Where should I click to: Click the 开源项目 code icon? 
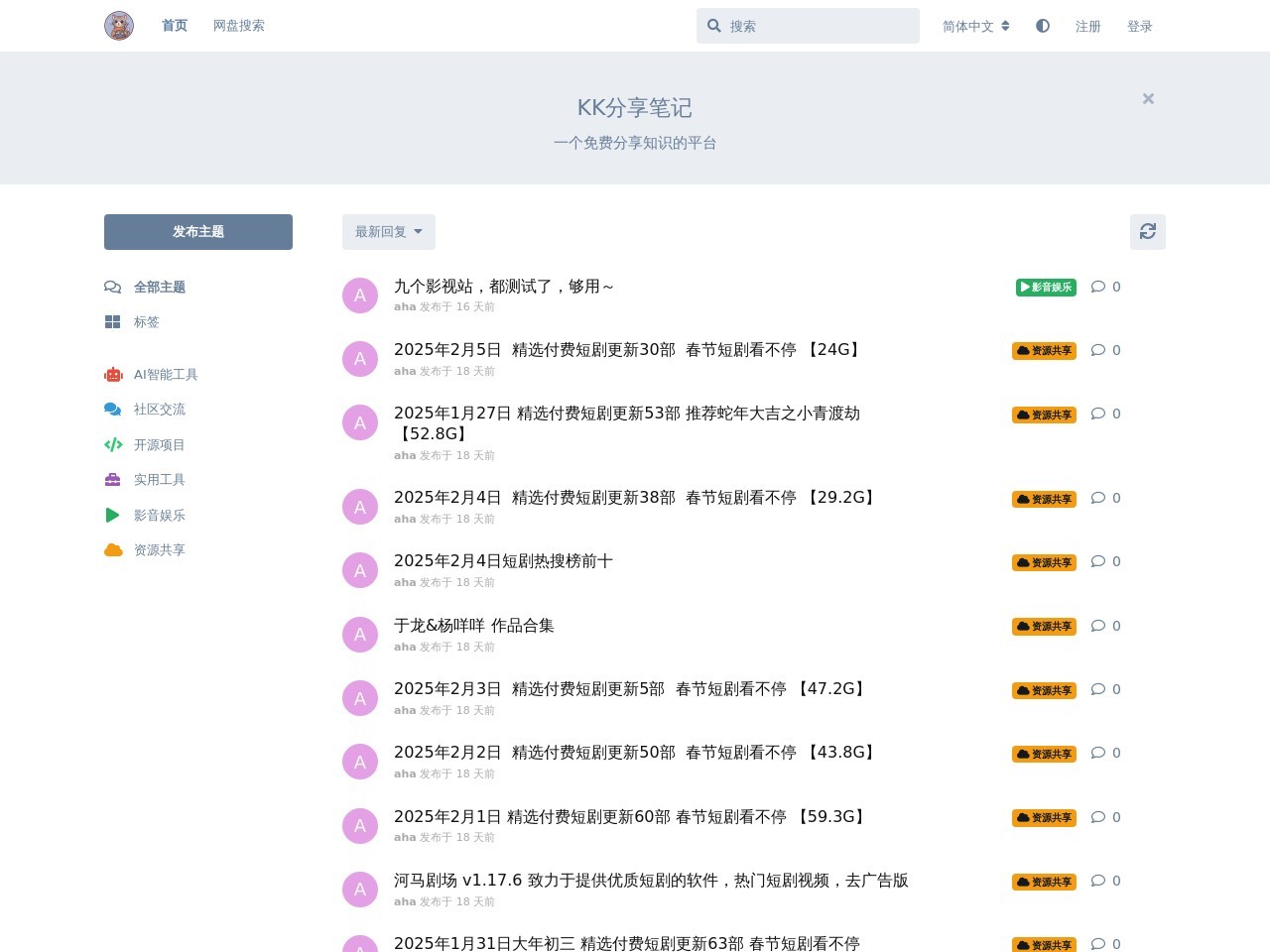click(113, 444)
